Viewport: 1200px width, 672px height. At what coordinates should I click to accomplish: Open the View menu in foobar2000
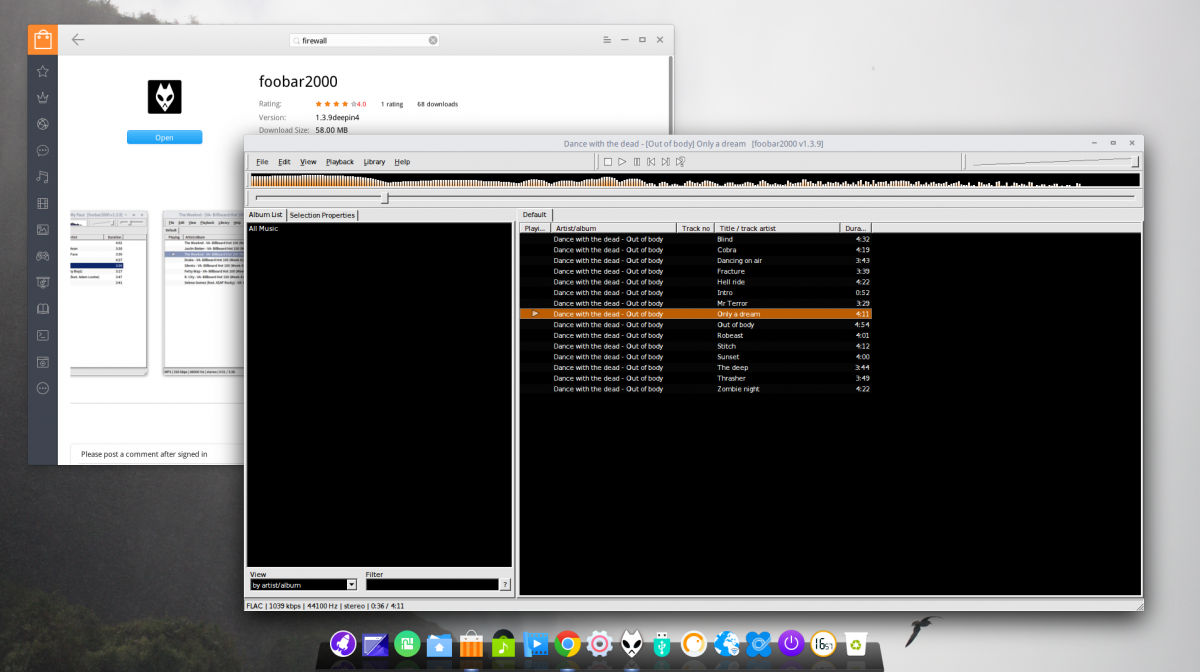308,162
